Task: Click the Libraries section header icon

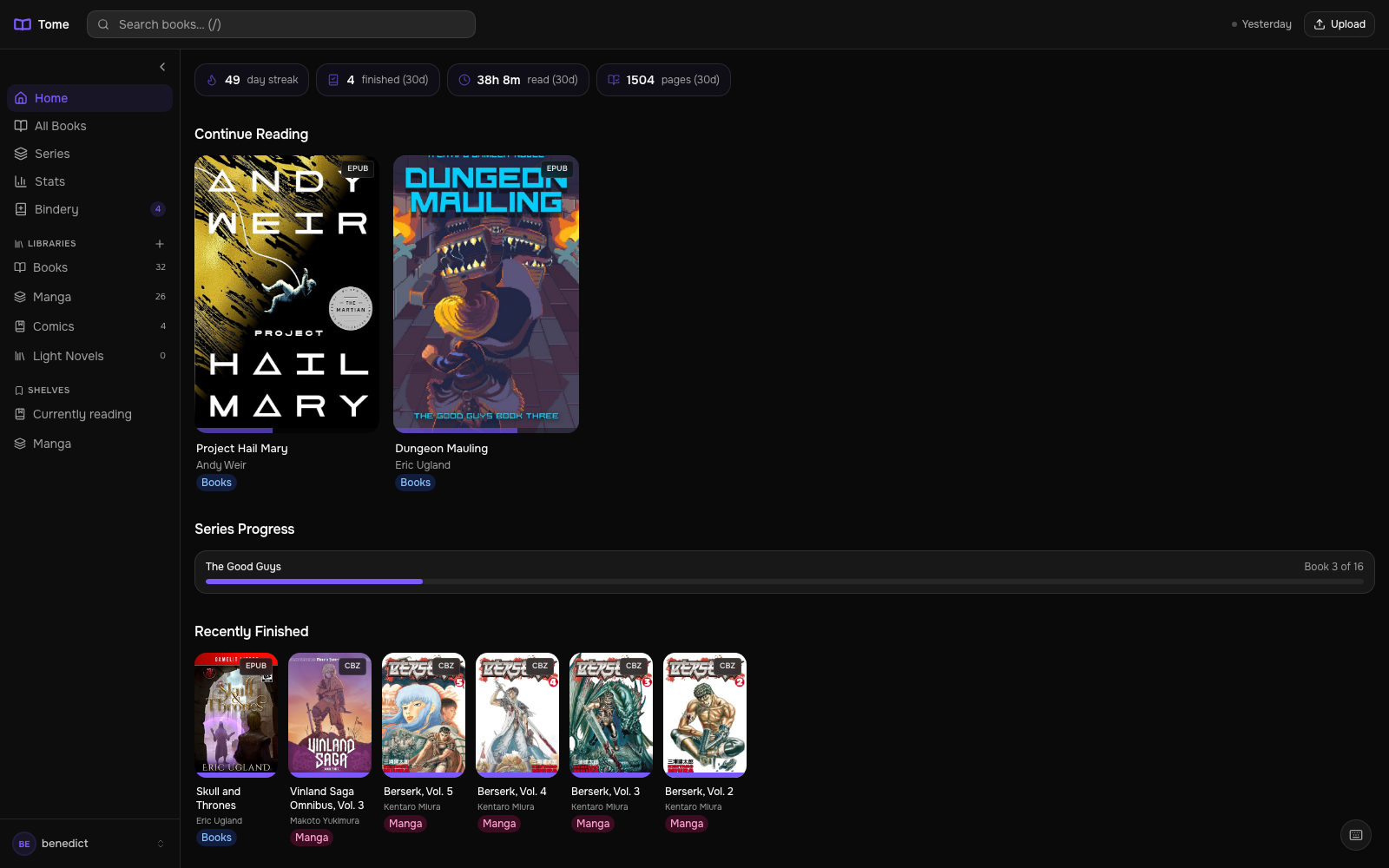Action: click(x=19, y=244)
